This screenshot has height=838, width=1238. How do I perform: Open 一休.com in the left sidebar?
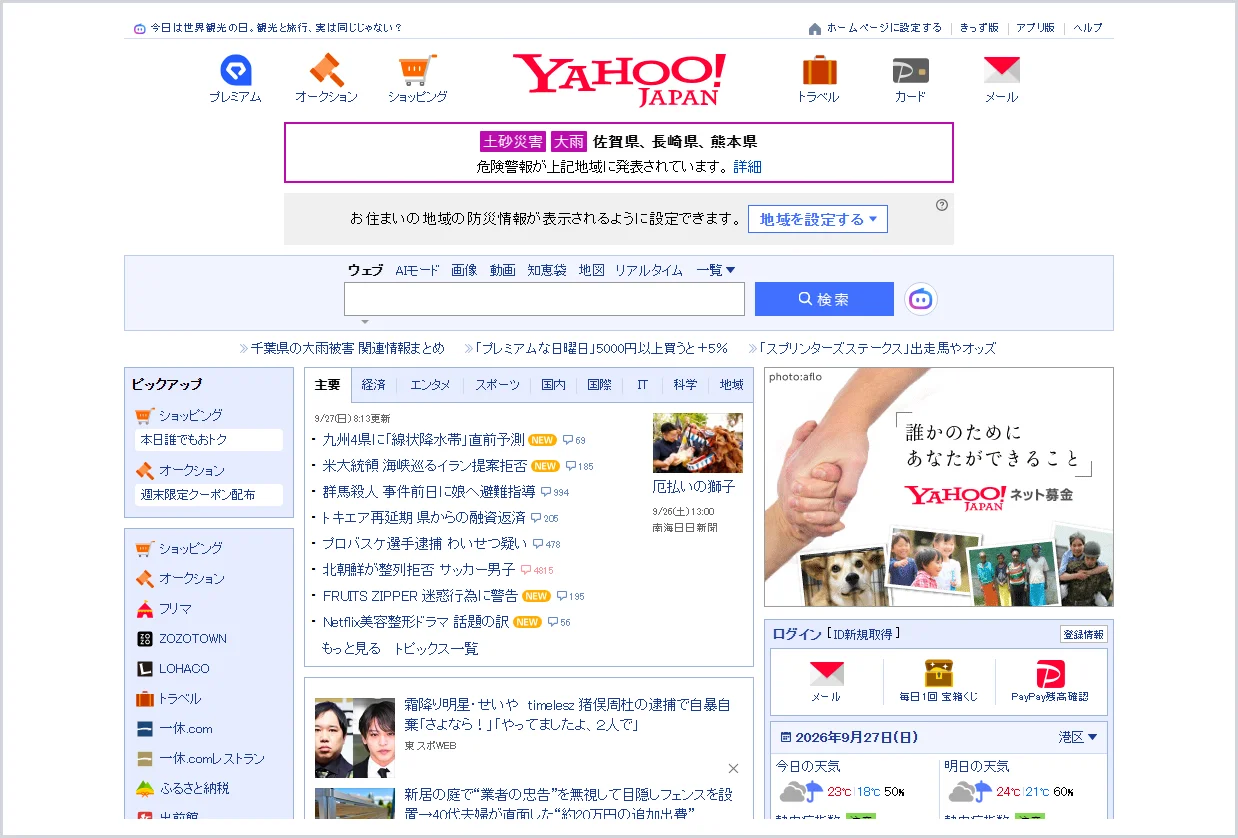point(174,728)
